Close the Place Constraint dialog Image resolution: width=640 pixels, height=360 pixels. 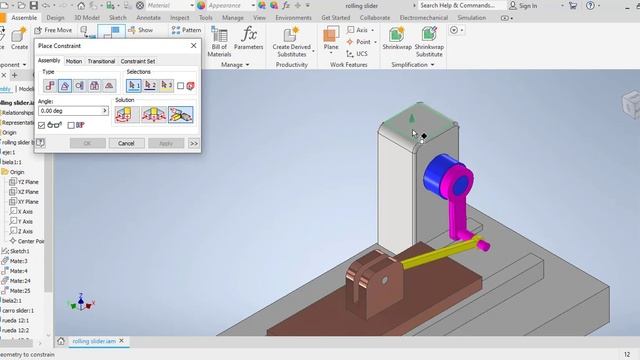[193, 46]
